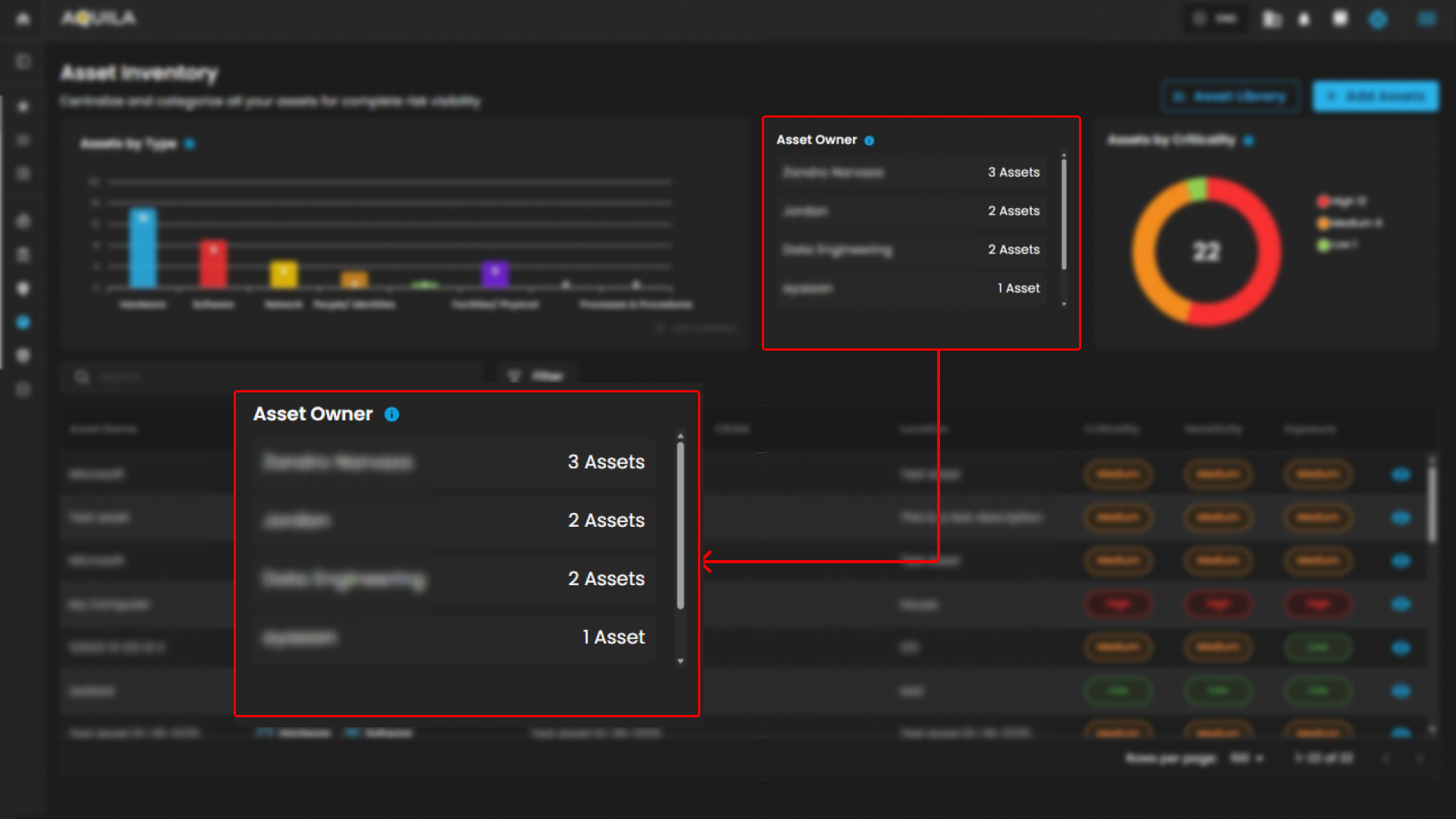Click the home icon in top-left corner

coord(23,18)
